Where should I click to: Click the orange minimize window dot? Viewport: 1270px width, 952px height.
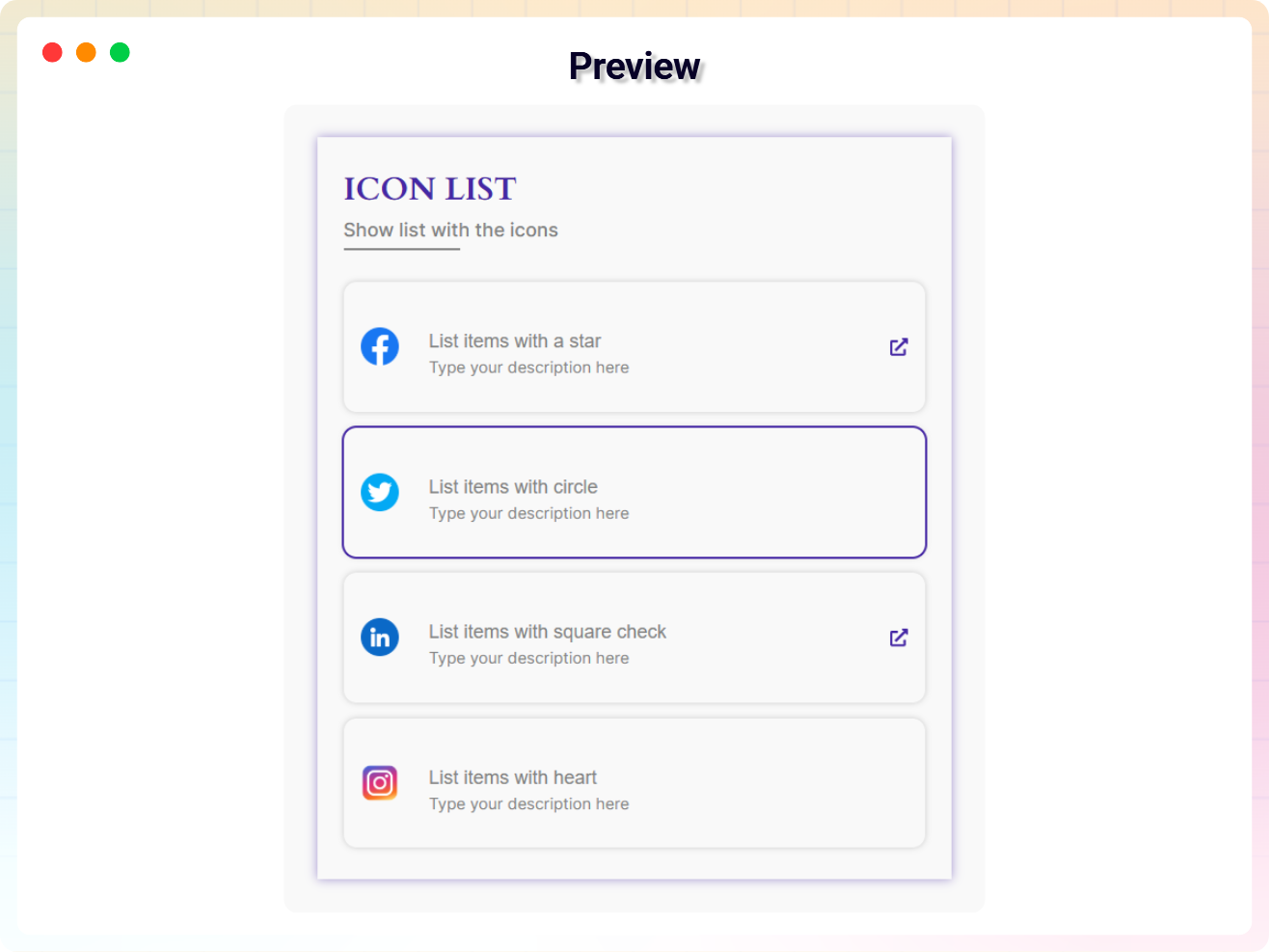(87, 52)
